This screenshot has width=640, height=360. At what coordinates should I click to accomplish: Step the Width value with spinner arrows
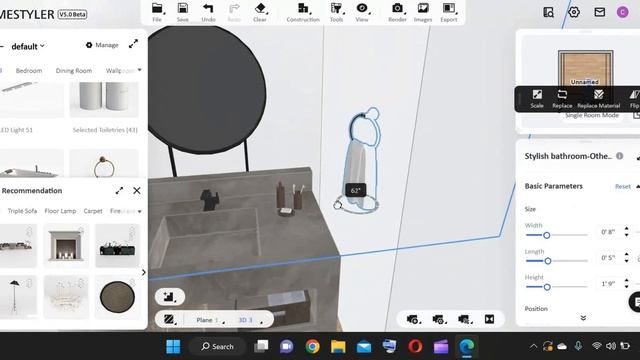(x=627, y=231)
